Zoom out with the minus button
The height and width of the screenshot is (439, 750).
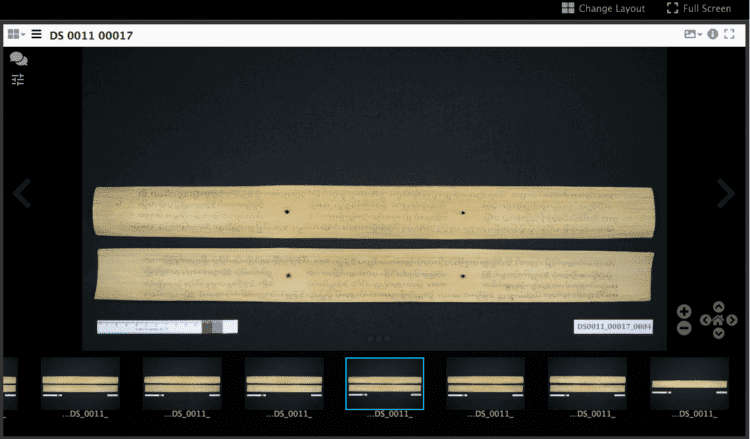coord(684,328)
